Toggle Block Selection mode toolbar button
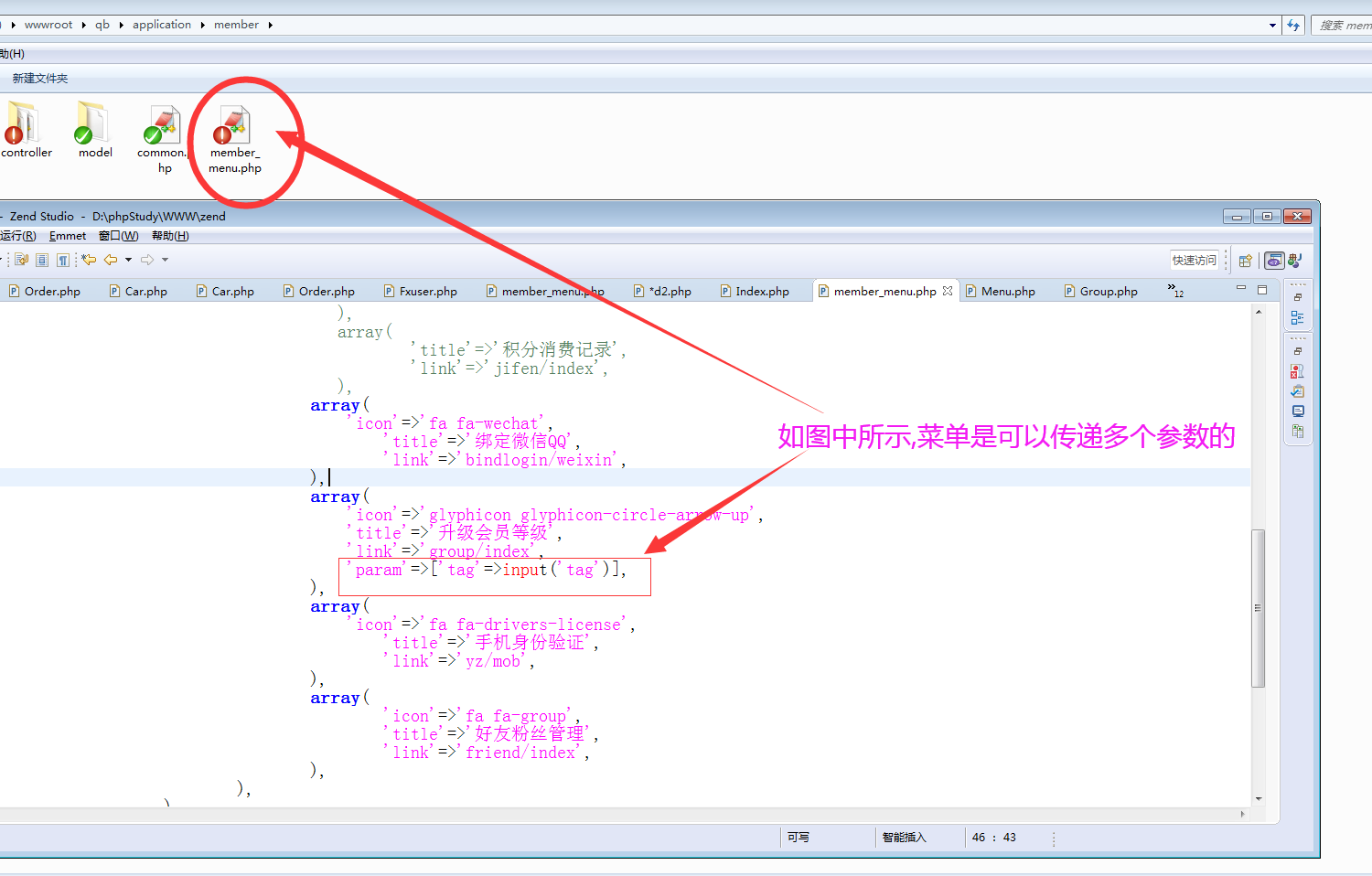 click(42, 260)
